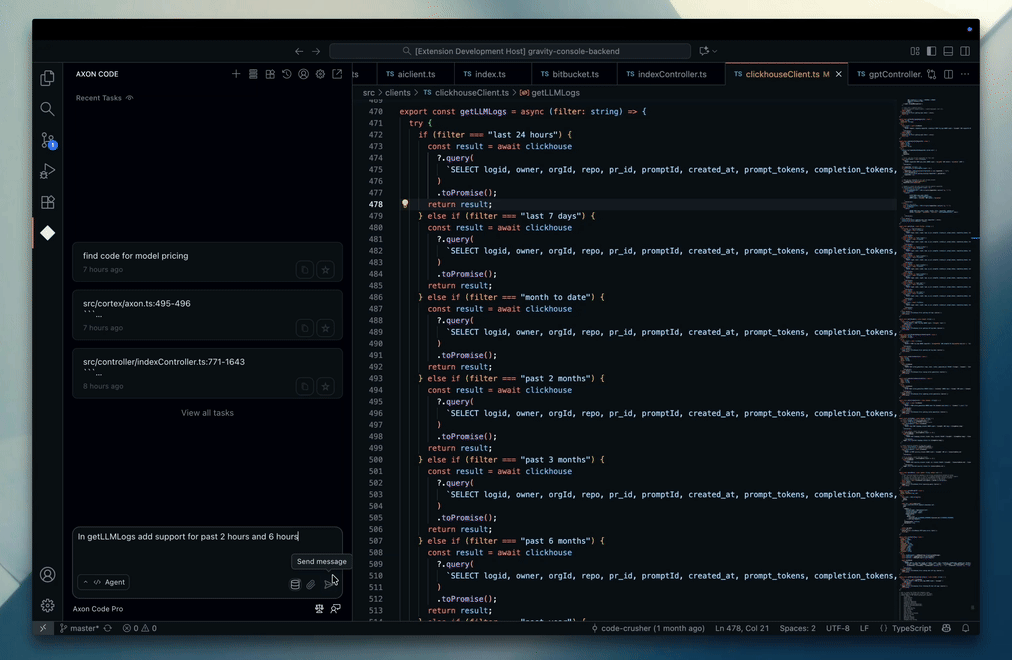Click 'Axon Code Pro' label
This screenshot has height=660, width=1012.
pos(97,609)
